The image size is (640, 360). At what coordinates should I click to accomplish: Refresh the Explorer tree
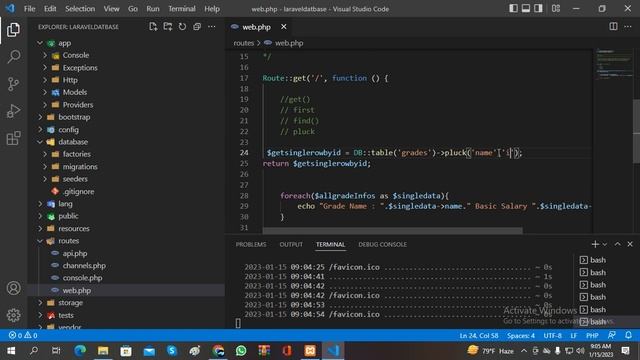pos(182,27)
